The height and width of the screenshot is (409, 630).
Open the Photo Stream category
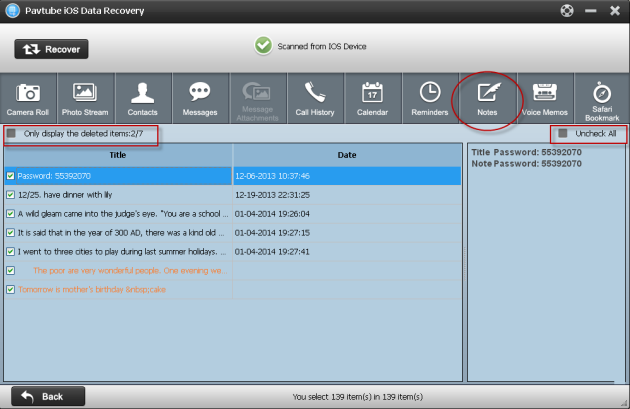(85, 98)
